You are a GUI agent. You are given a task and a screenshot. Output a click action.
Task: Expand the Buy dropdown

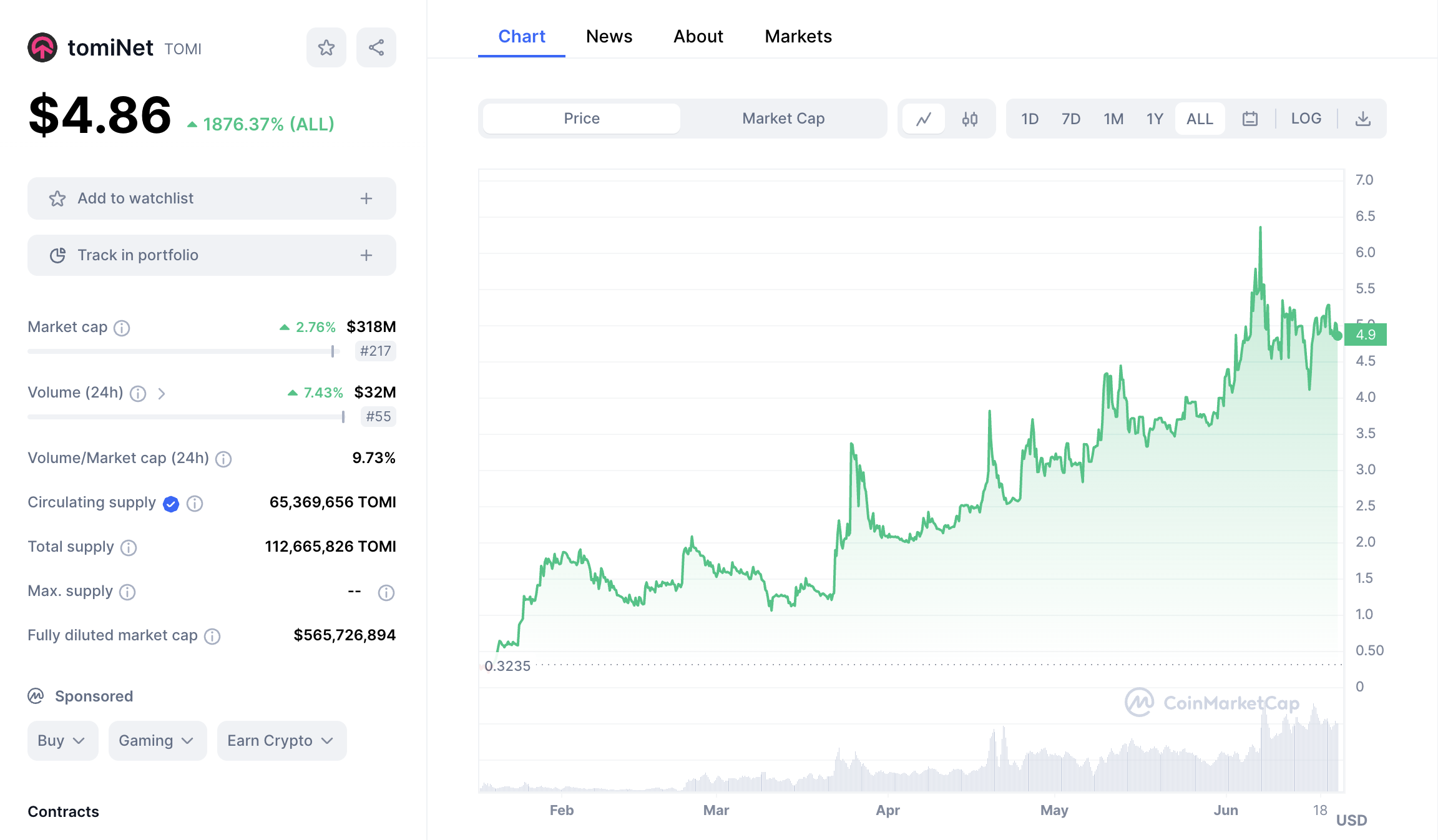point(62,741)
